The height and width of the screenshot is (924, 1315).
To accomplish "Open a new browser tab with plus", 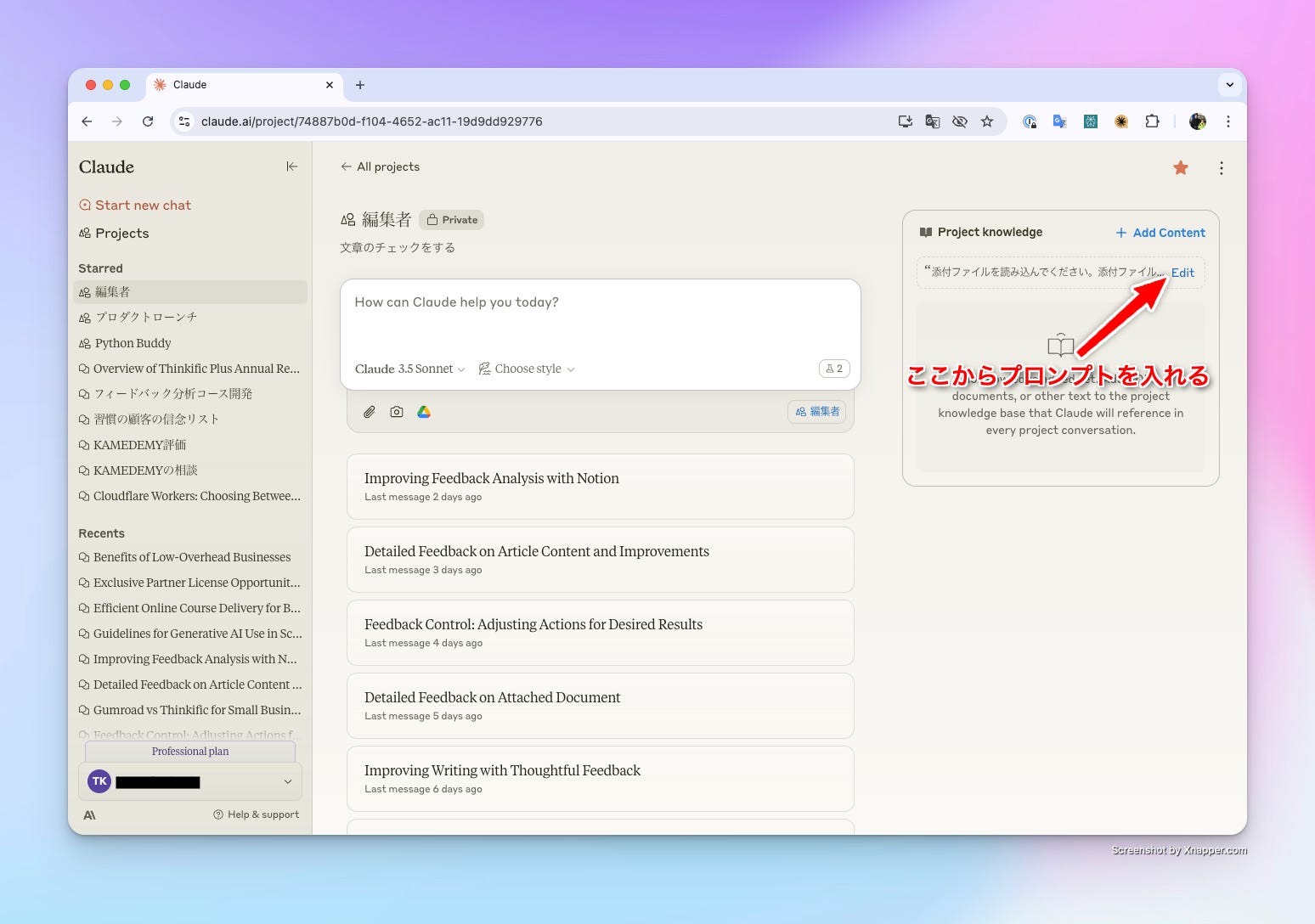I will pos(360,85).
